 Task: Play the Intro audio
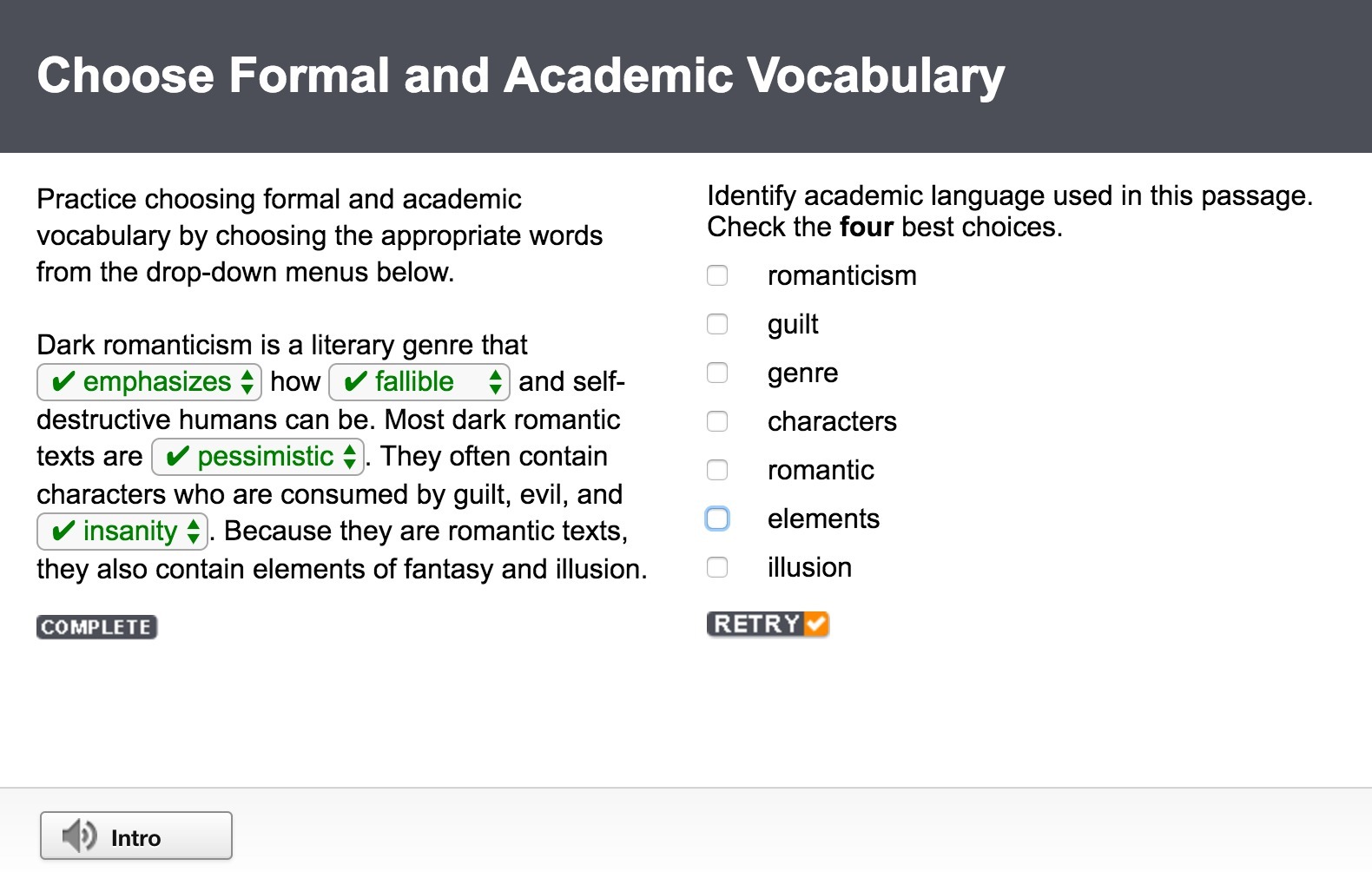click(136, 836)
